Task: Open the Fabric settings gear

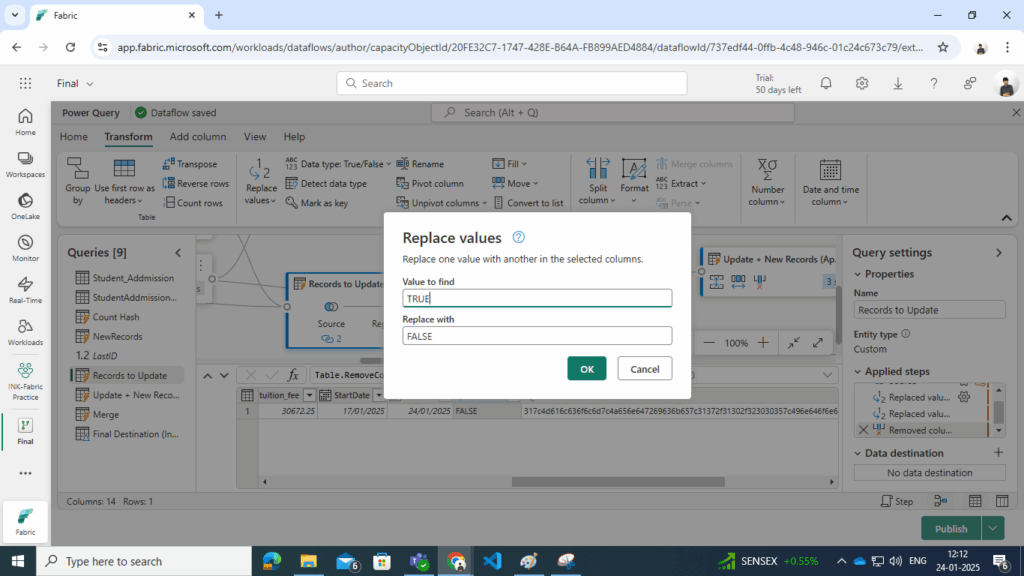Action: 862,84
